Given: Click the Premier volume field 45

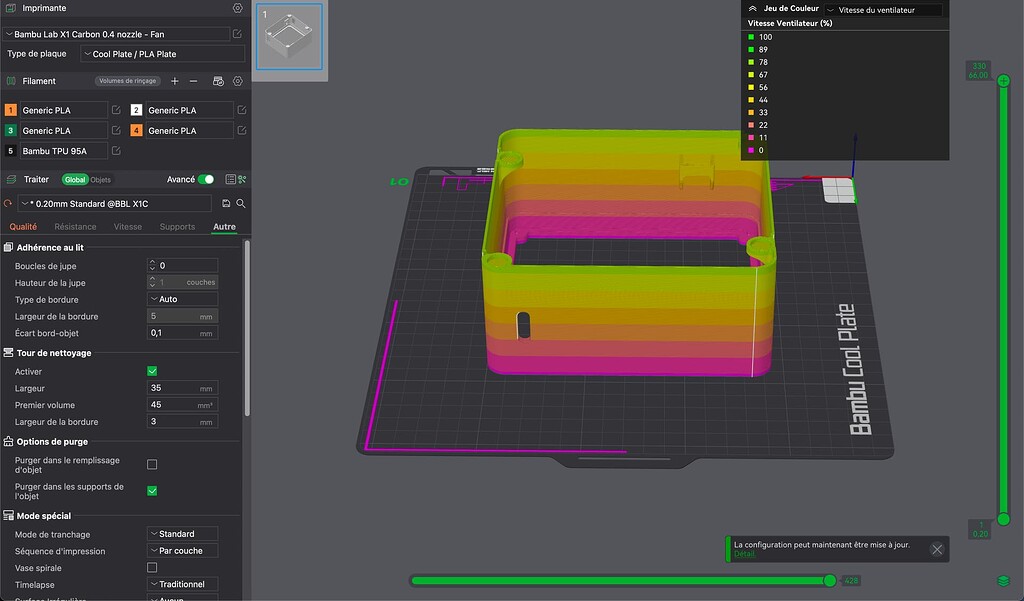Looking at the screenshot, I should point(182,405).
